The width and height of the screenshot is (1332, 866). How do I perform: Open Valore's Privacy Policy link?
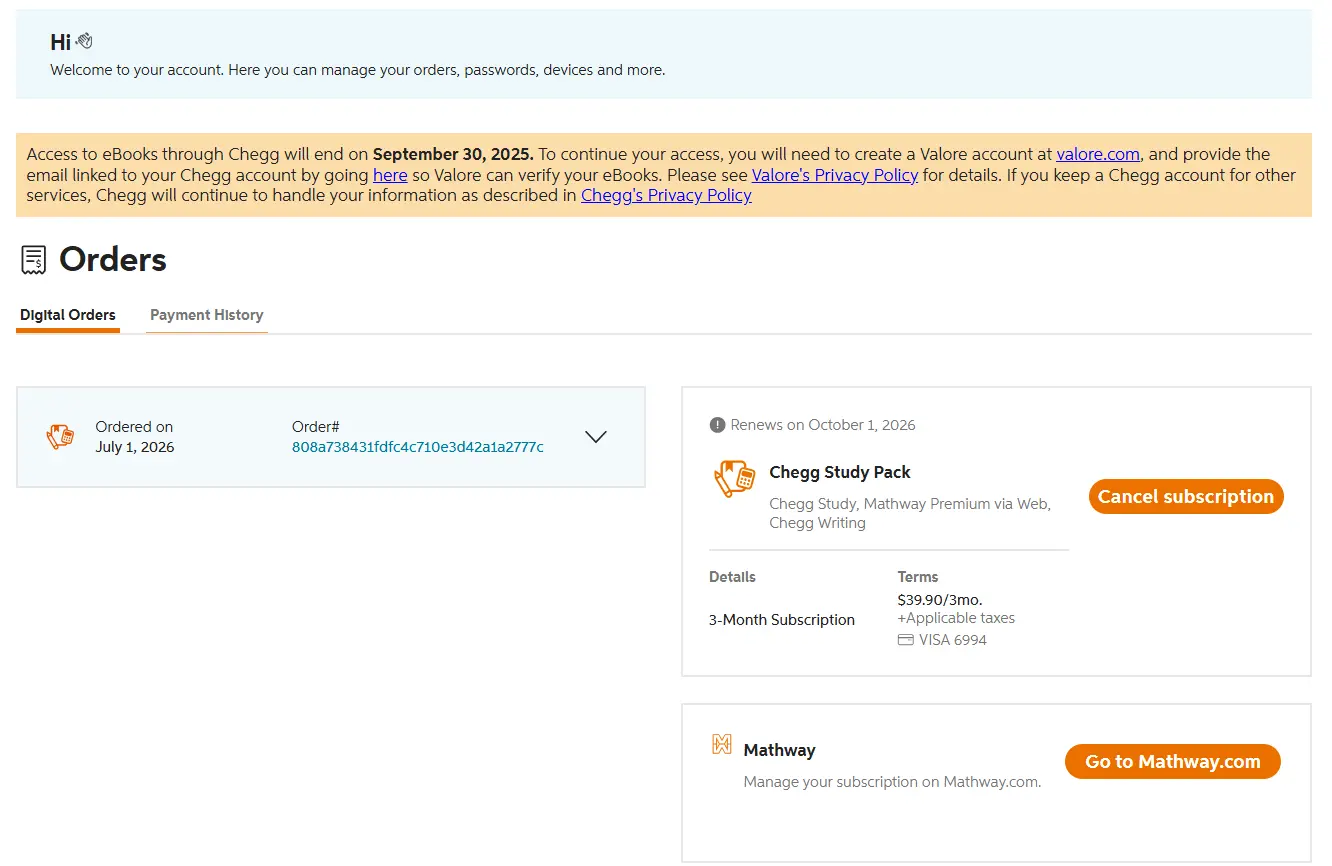click(835, 175)
